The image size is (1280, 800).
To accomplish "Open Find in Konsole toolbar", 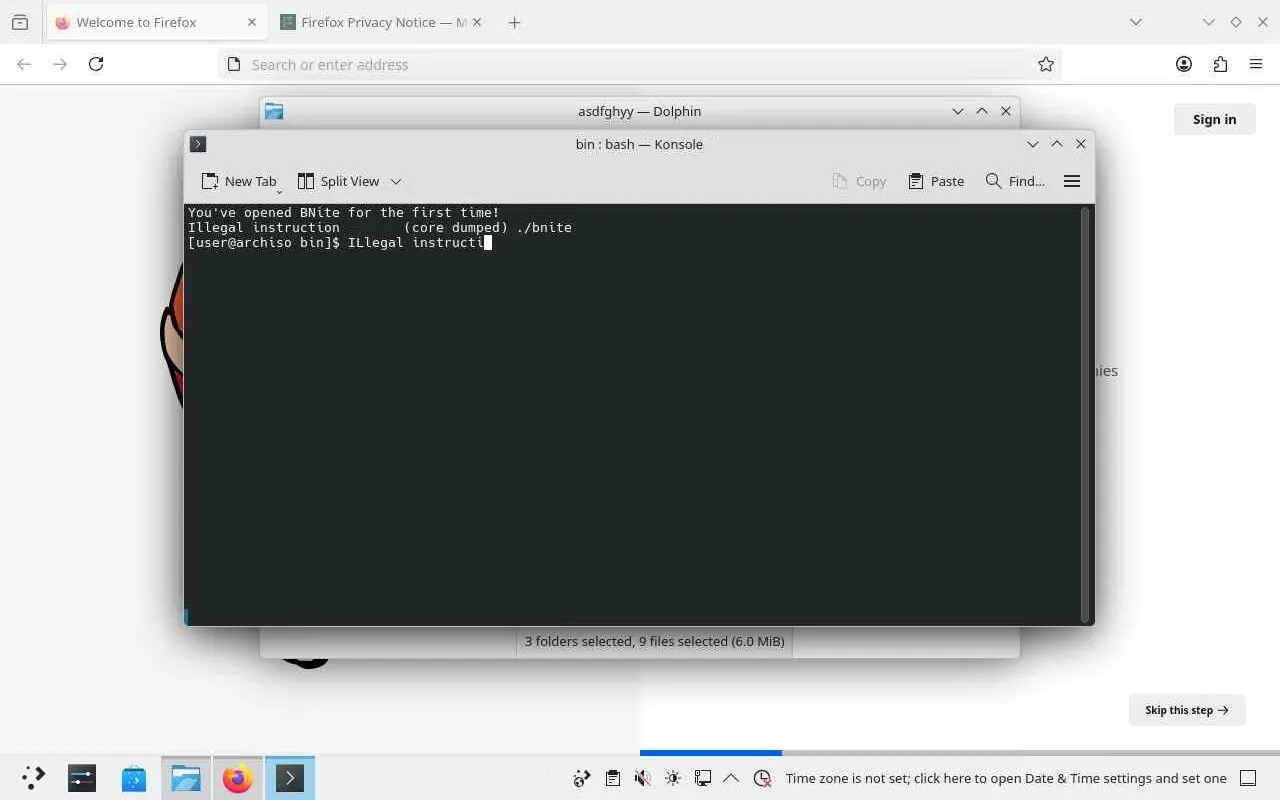I will [1015, 181].
